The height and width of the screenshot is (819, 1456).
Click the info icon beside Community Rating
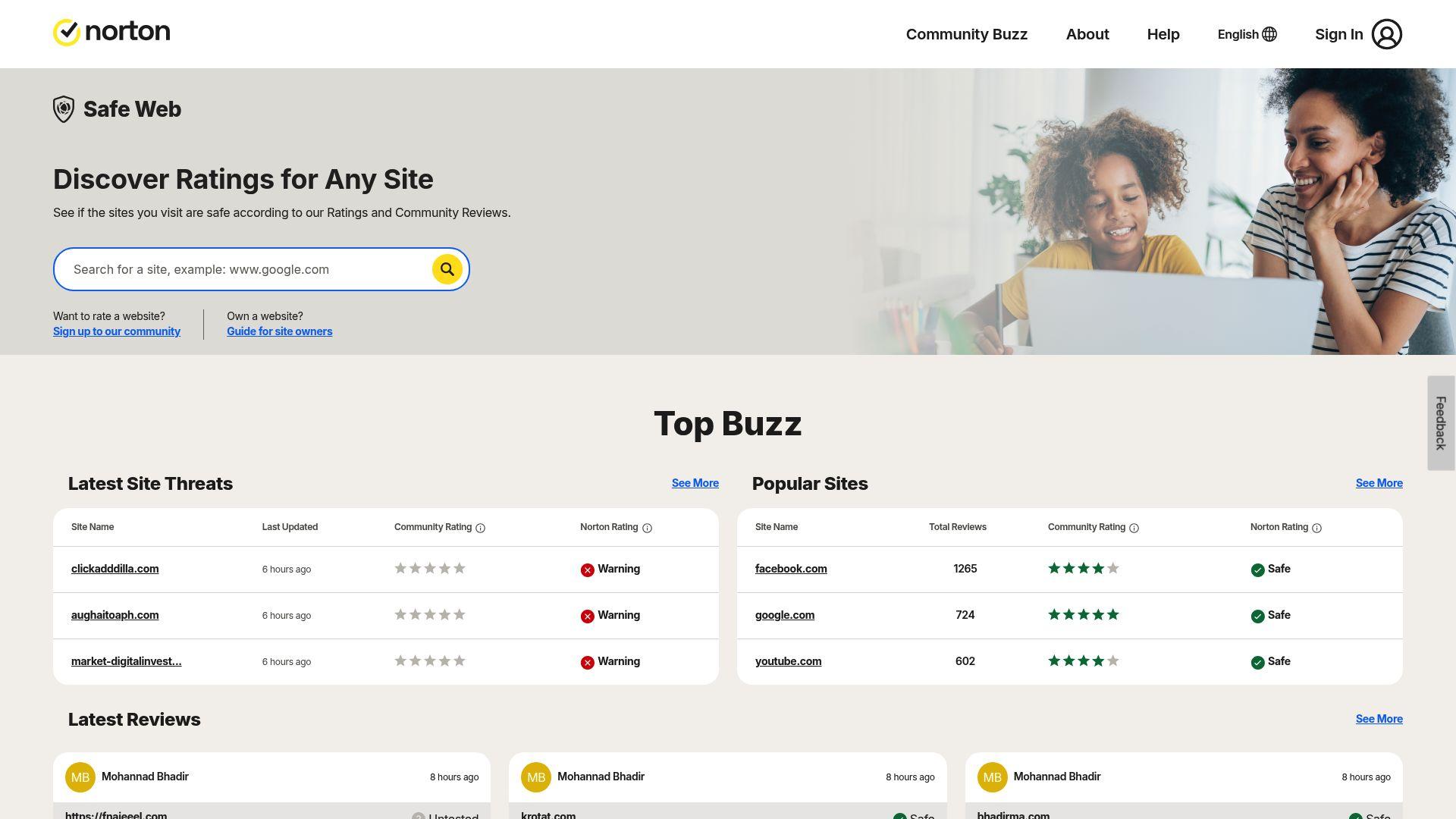click(482, 528)
